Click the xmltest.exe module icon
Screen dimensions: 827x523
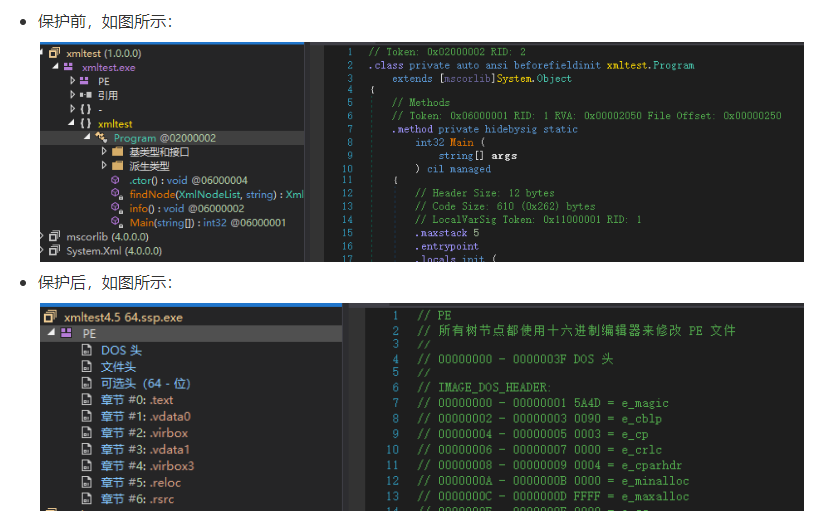pyautogui.click(x=68, y=67)
